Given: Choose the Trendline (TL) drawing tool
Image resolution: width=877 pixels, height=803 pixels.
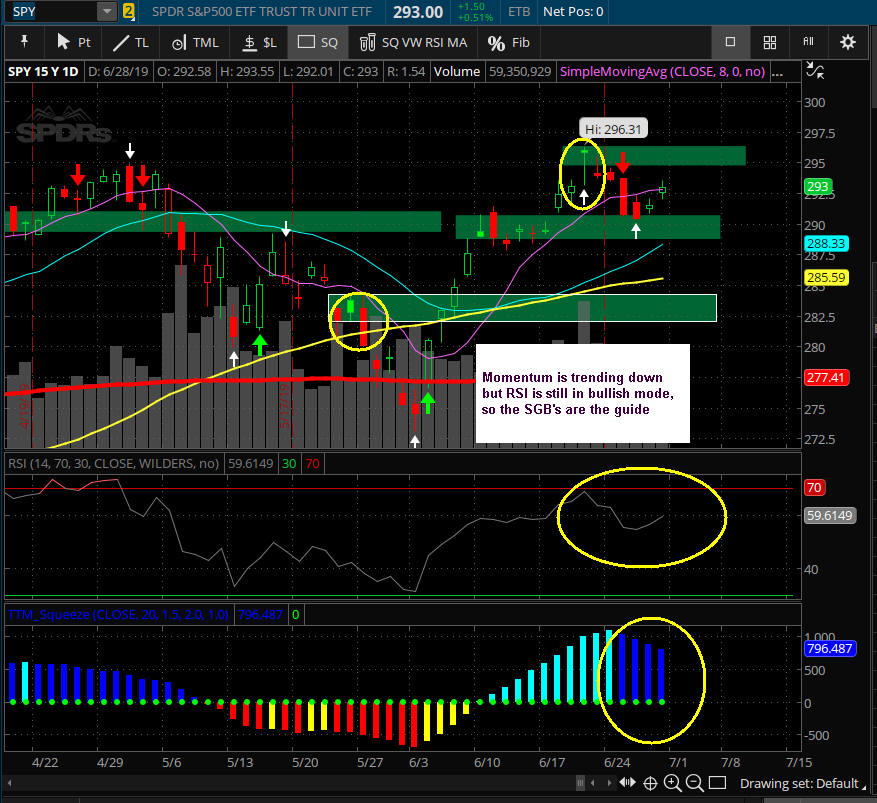Looking at the screenshot, I should [x=130, y=42].
